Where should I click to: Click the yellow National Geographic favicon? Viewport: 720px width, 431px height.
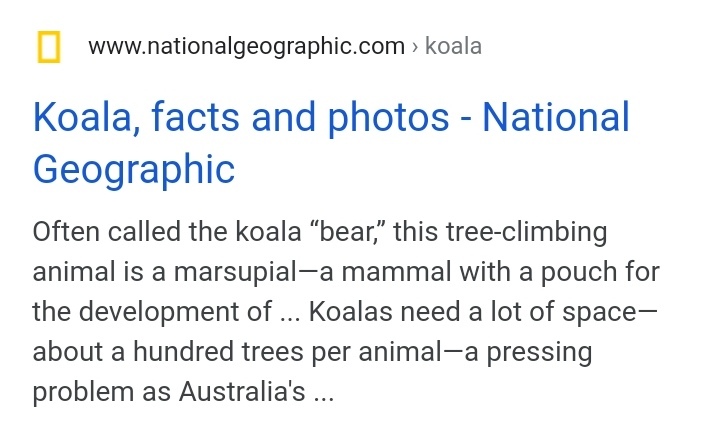click(49, 46)
